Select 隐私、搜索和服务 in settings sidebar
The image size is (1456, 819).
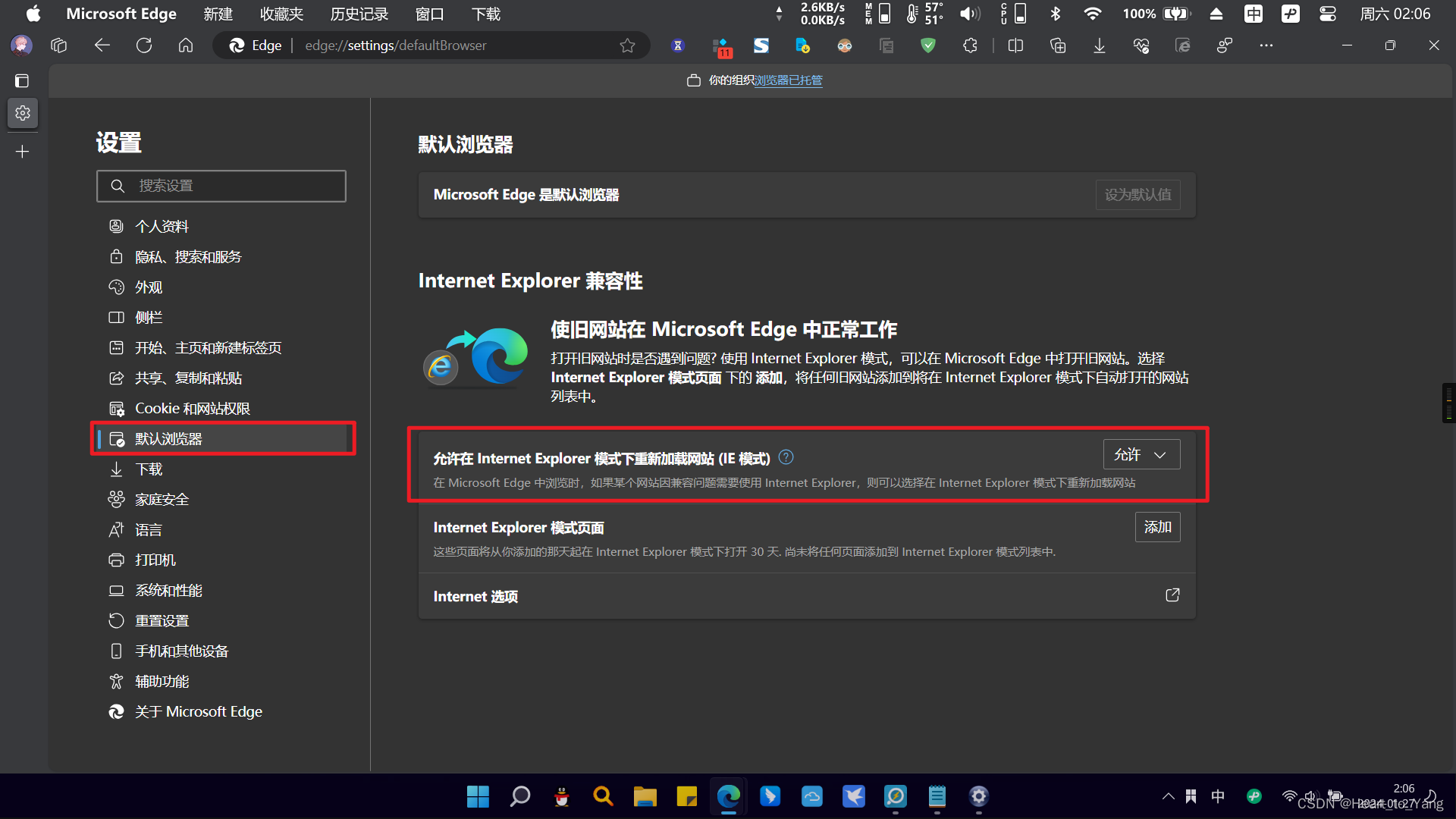188,257
